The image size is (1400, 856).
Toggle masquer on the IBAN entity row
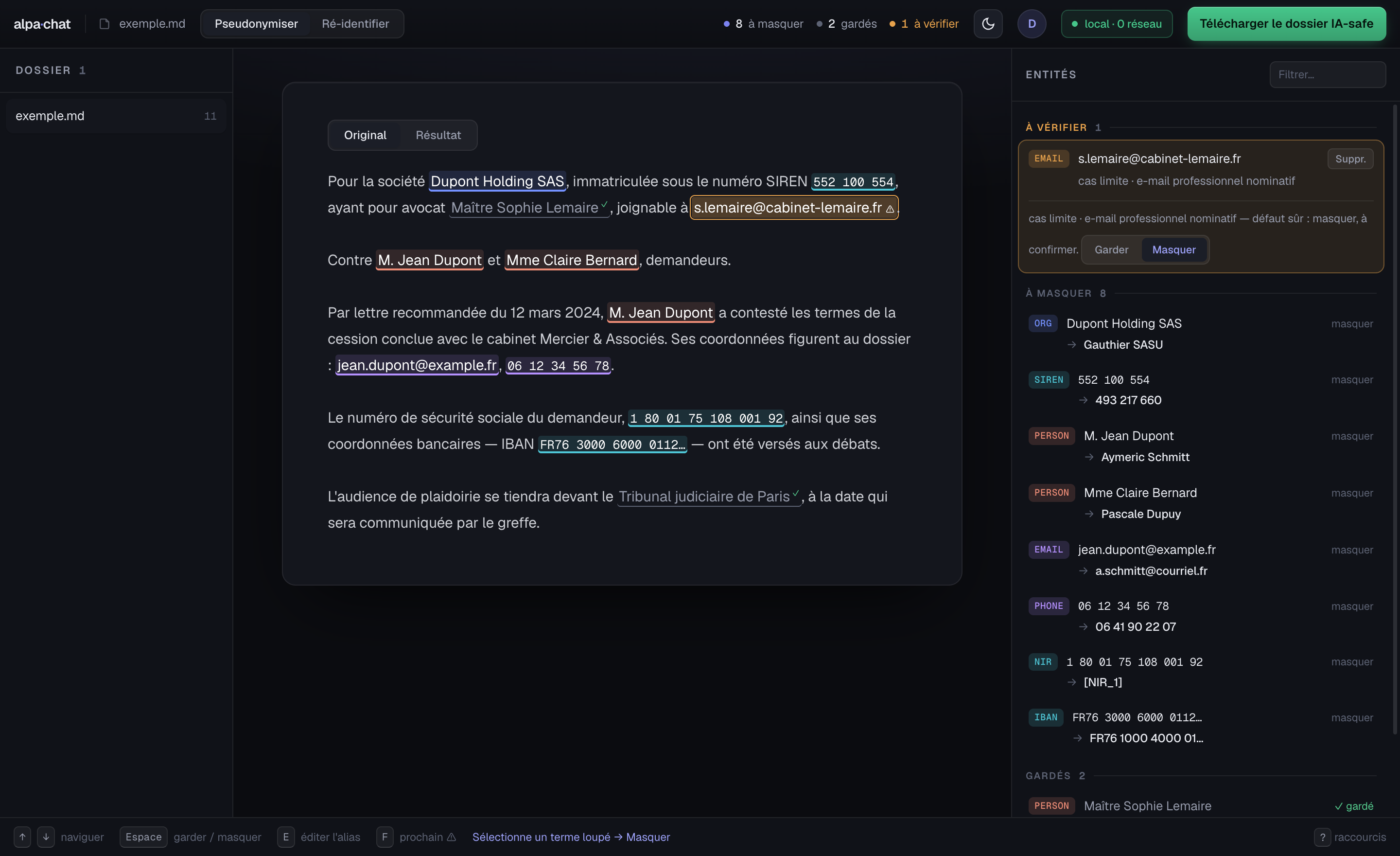[x=1352, y=717]
